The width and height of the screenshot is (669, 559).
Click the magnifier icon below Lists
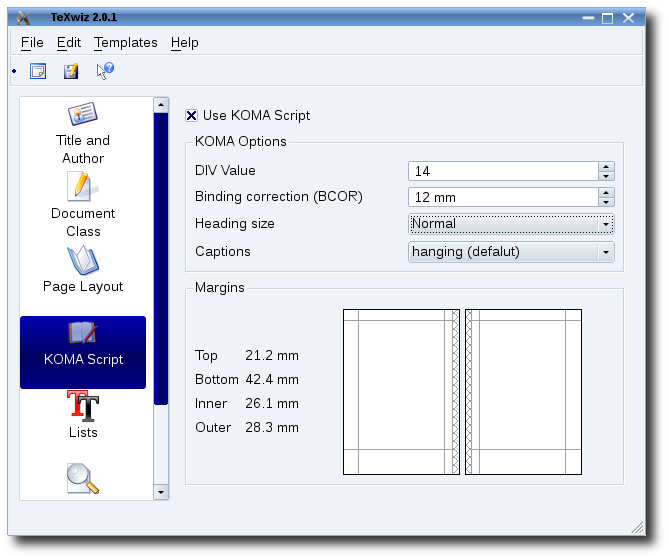[x=83, y=479]
